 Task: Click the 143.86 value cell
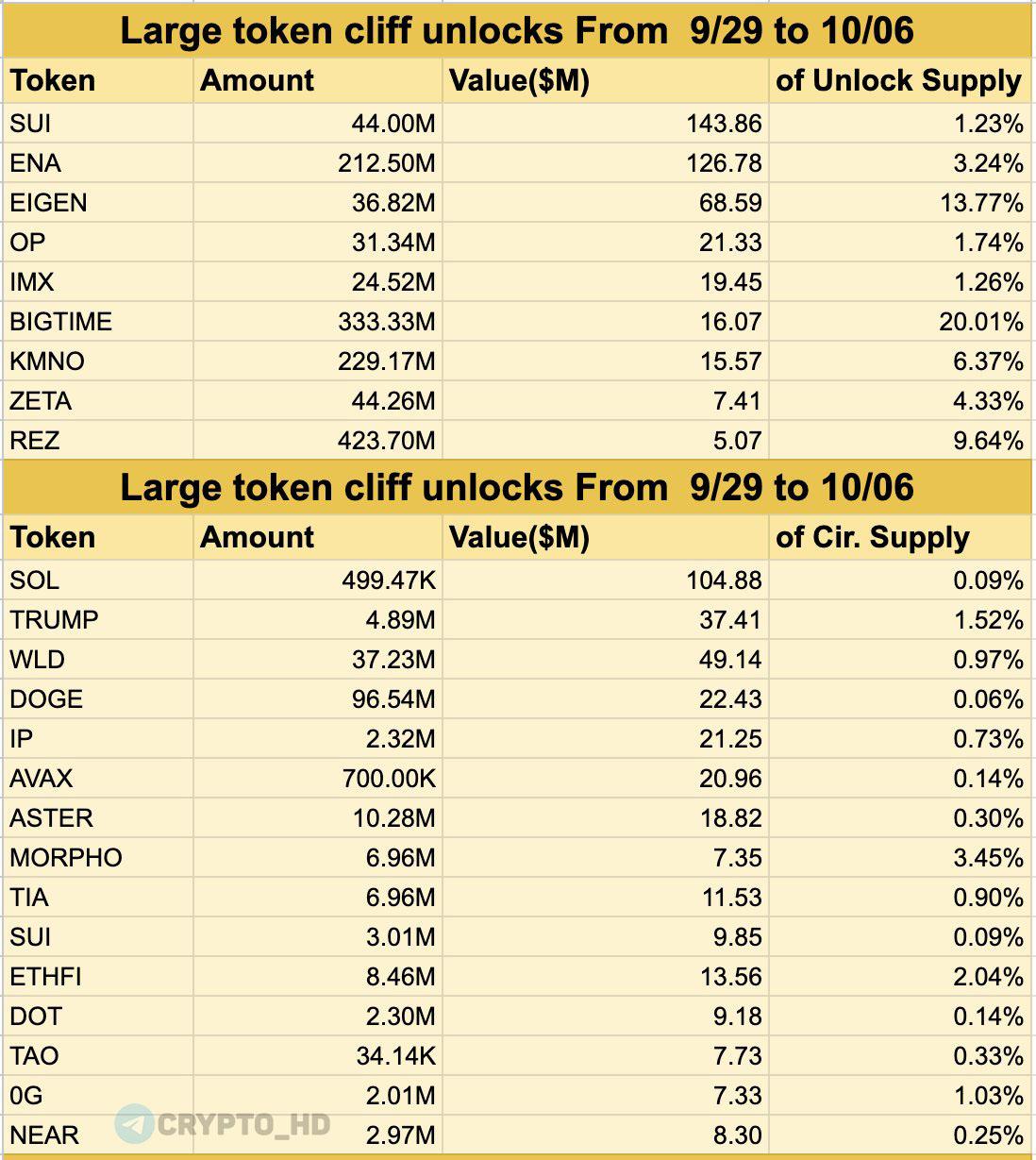[724, 124]
